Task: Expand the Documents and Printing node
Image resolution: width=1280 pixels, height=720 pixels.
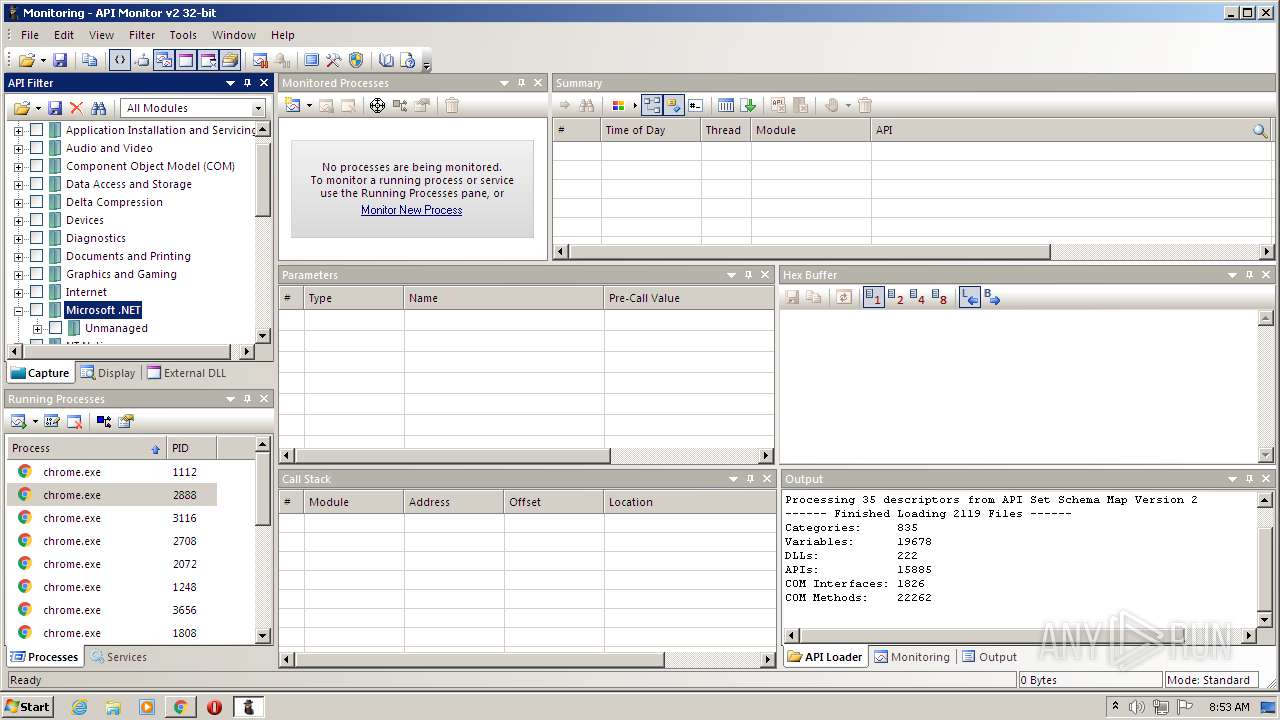Action: (x=18, y=256)
